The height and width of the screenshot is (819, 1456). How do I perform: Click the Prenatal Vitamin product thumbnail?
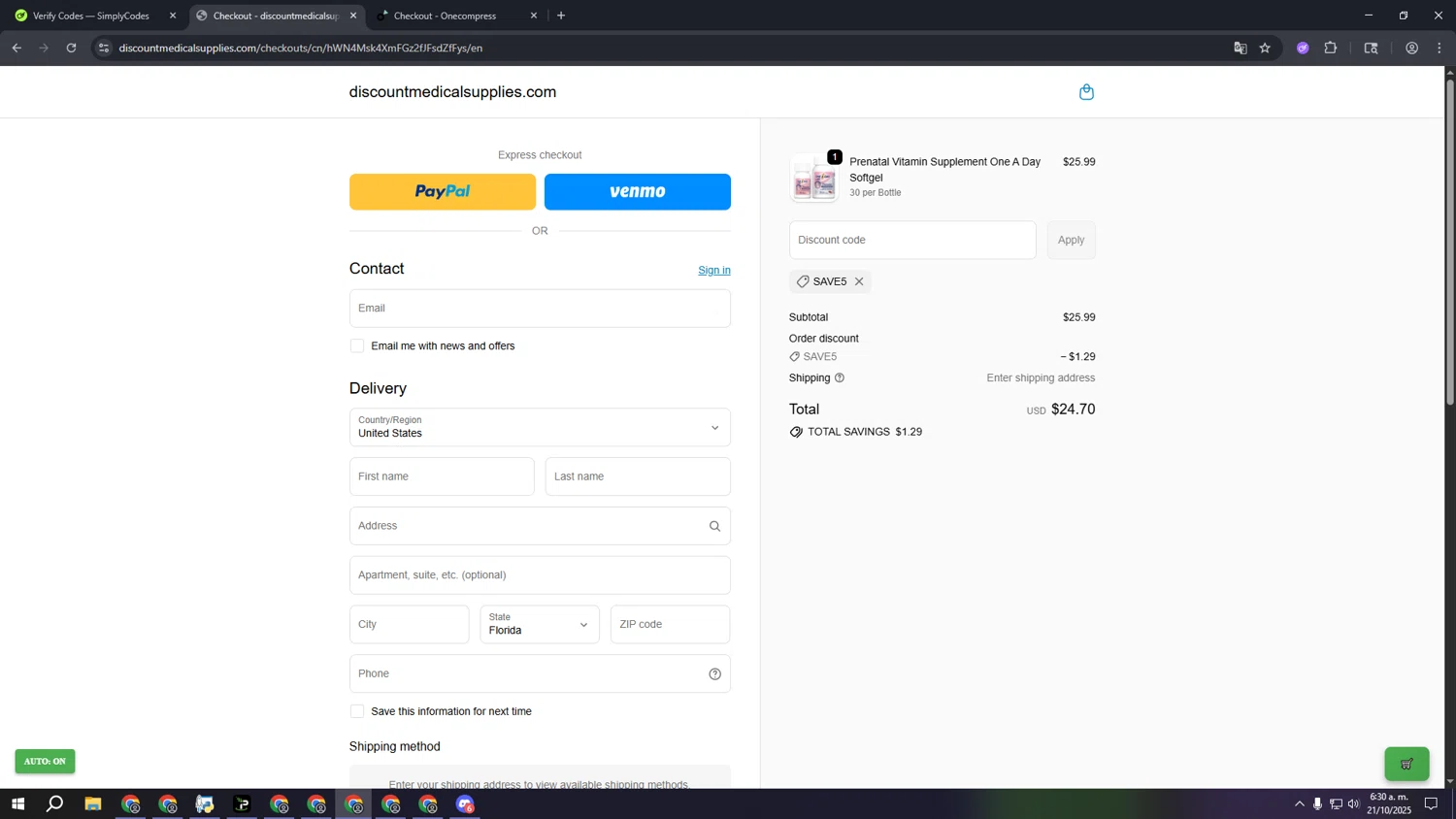813,178
